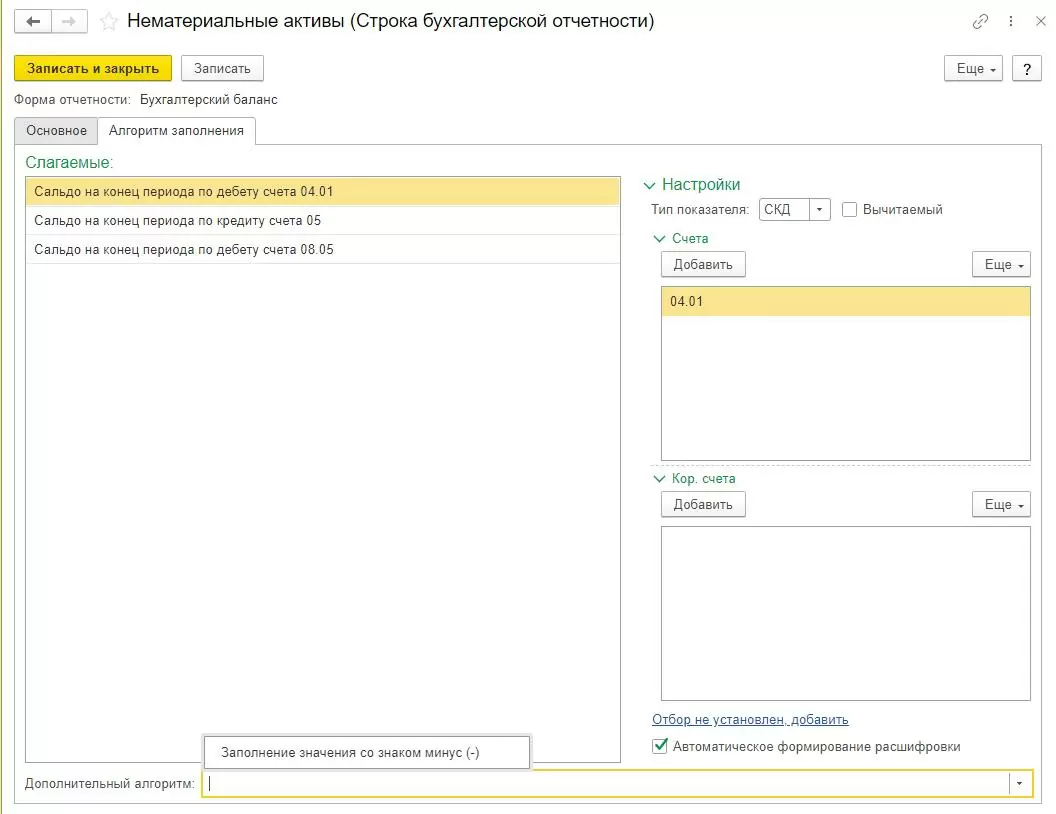Add form to favorites with star icon

click(x=110, y=21)
